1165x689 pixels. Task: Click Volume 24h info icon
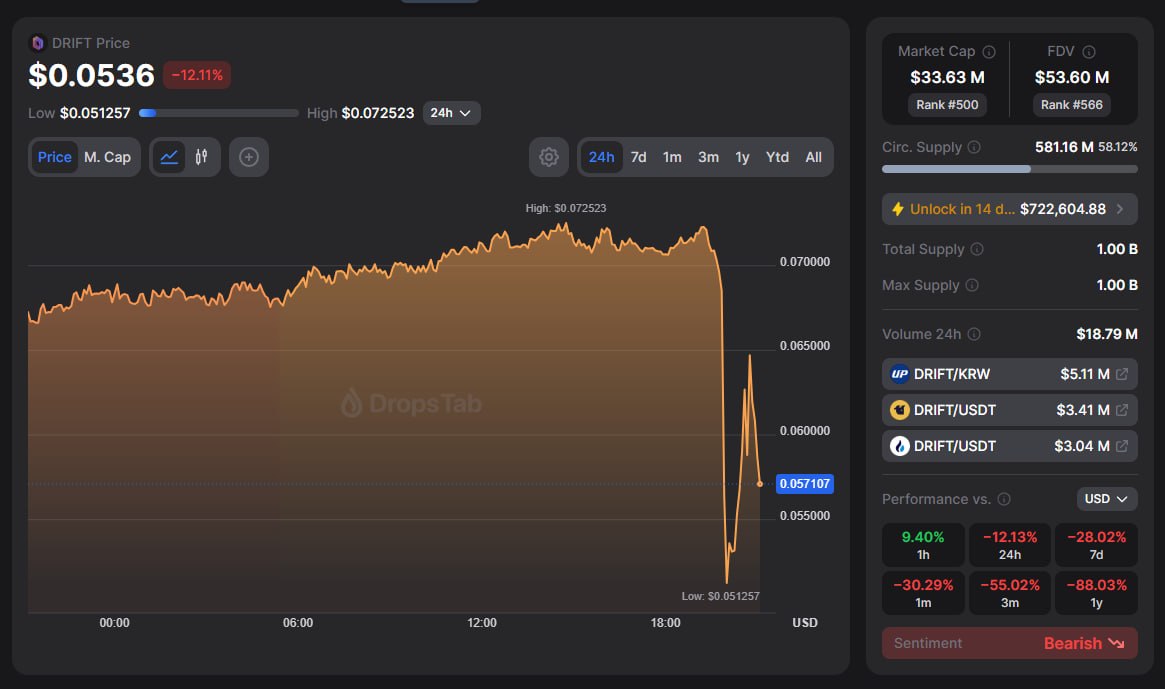coord(974,334)
